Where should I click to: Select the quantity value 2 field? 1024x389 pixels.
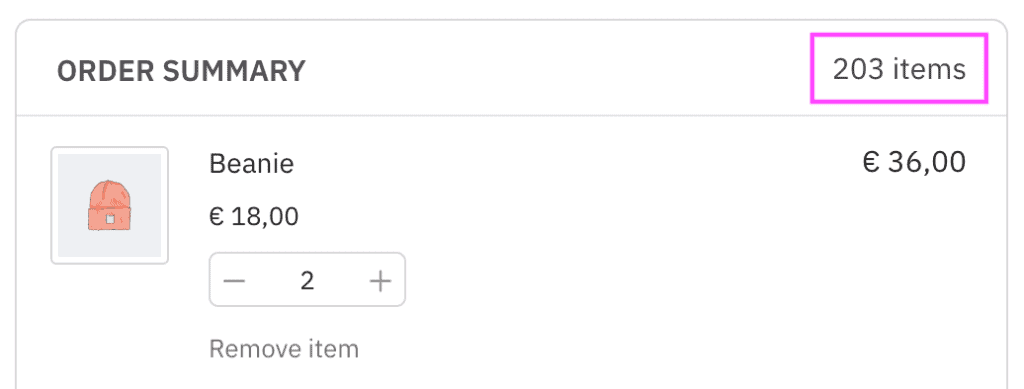pyautogui.click(x=307, y=281)
